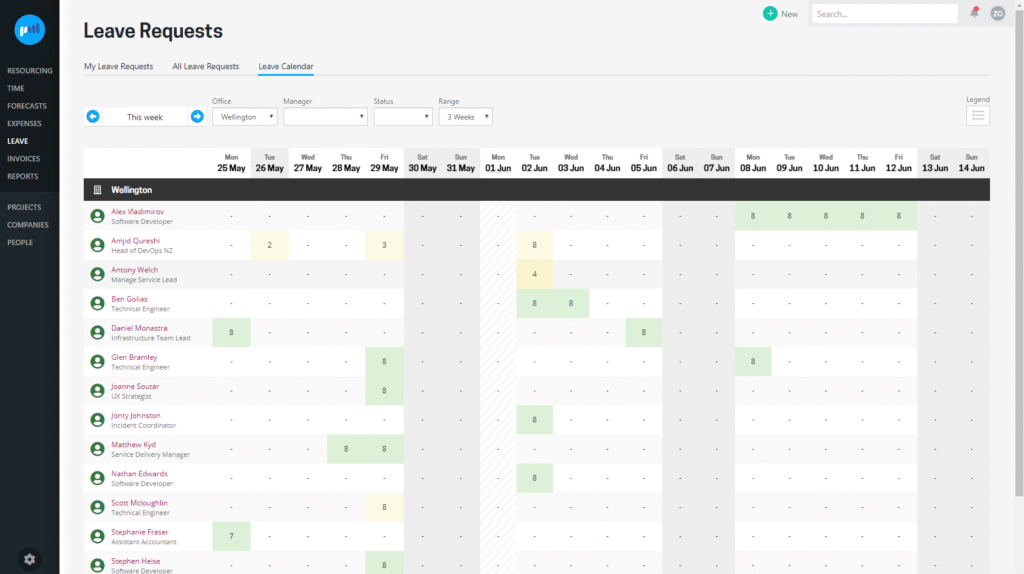Click Alex Vladimirov's avatar icon
This screenshot has height=574, width=1024.
97,216
